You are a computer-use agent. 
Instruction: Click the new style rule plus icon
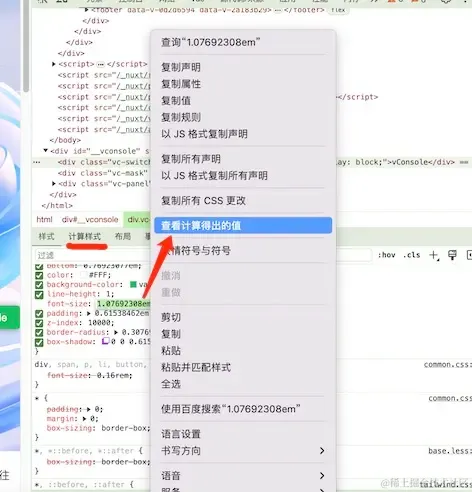434,255
